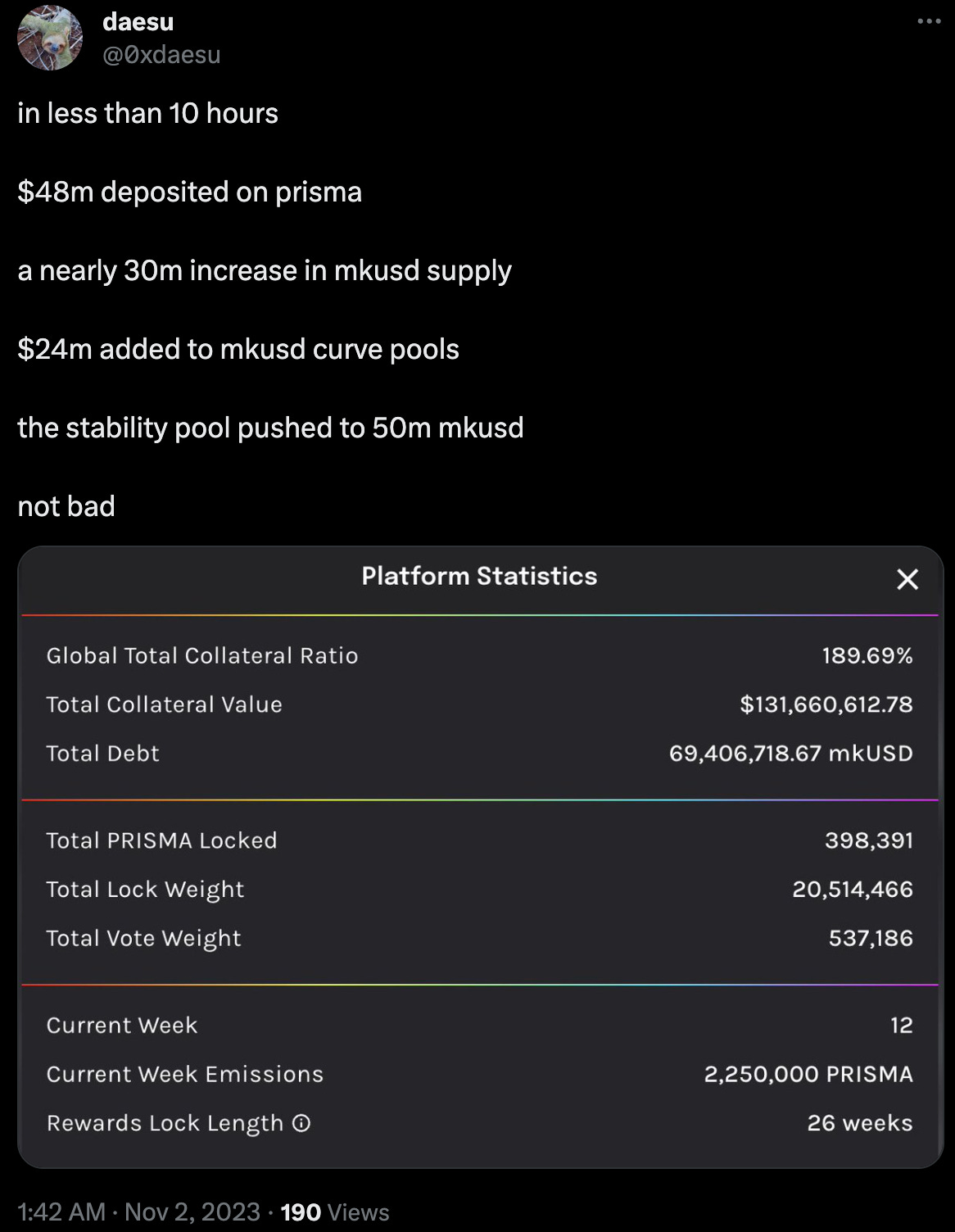Select the Total PRISMA Locked row
Image resolution: width=955 pixels, height=1232 pixels.
(x=479, y=840)
